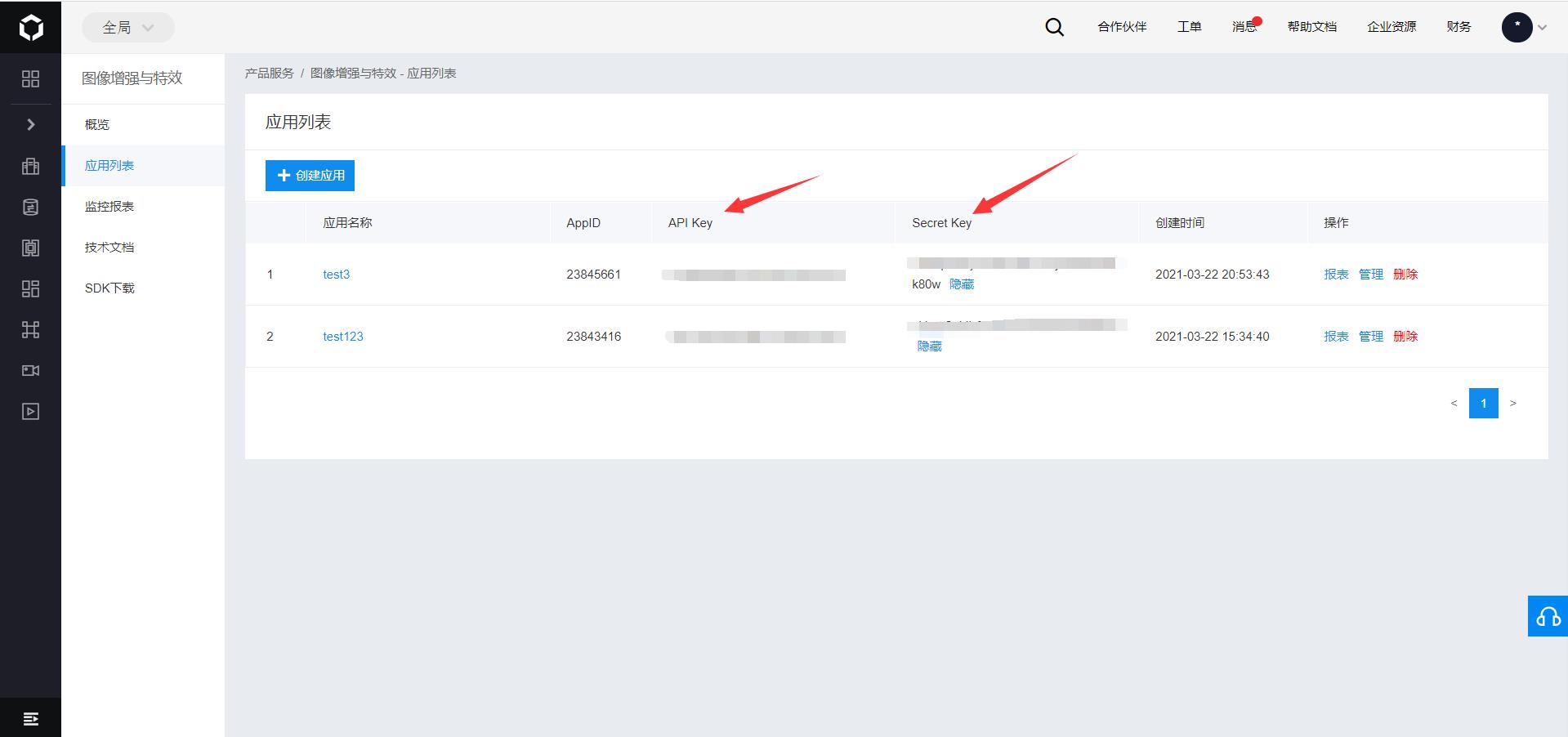
Task: Open 报表 for test123 row
Action: pyautogui.click(x=1336, y=337)
